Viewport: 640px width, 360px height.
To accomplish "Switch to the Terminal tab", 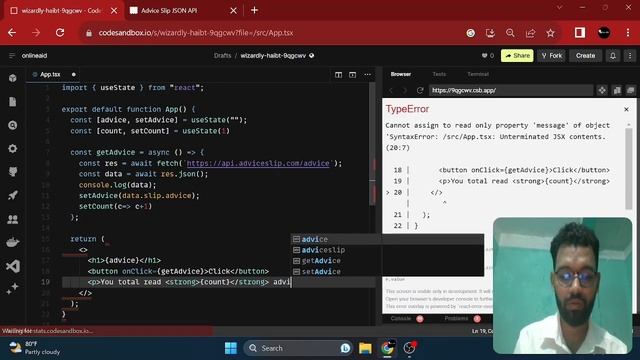I will tap(478, 74).
